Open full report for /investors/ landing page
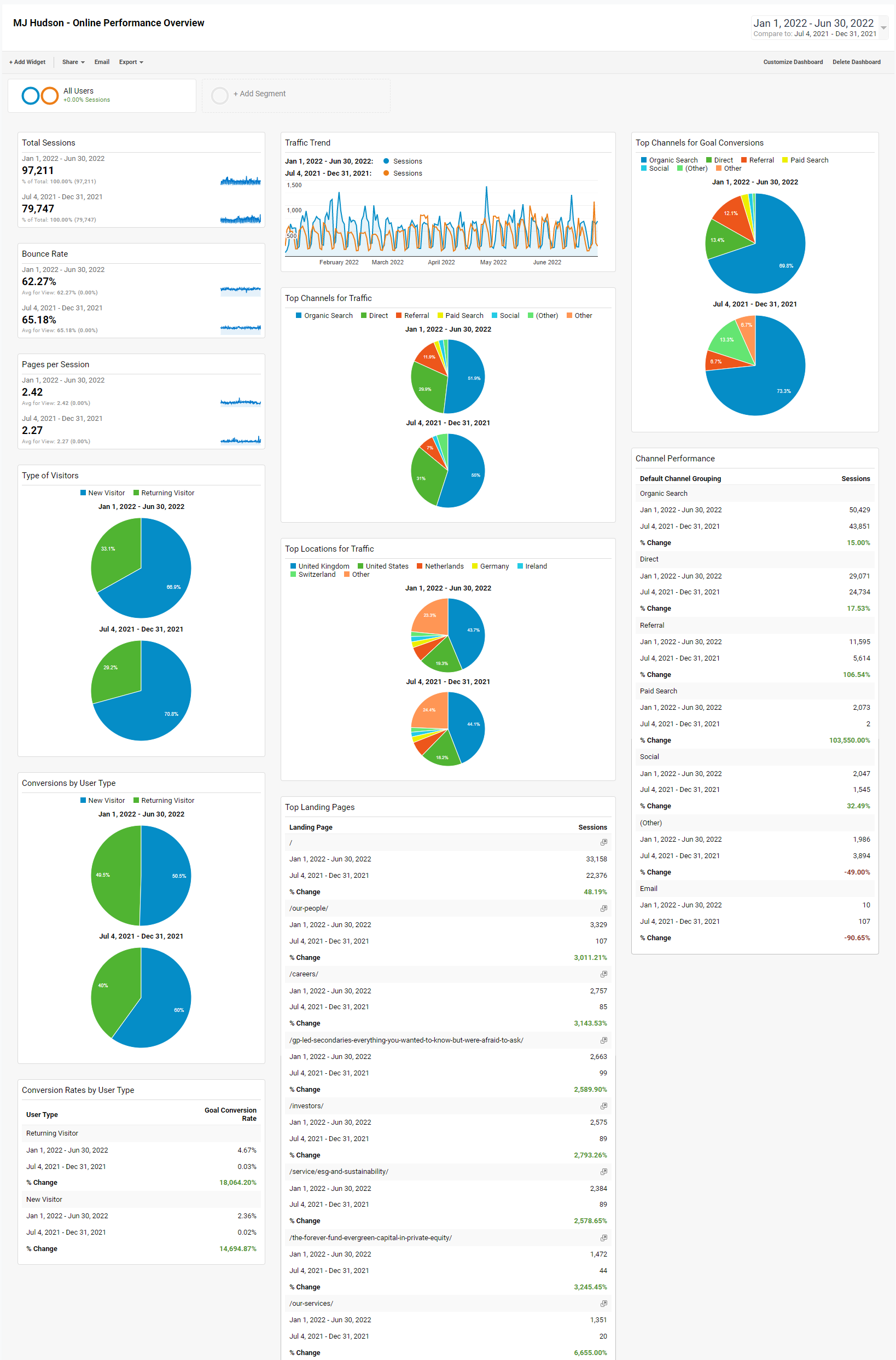 [x=603, y=1106]
